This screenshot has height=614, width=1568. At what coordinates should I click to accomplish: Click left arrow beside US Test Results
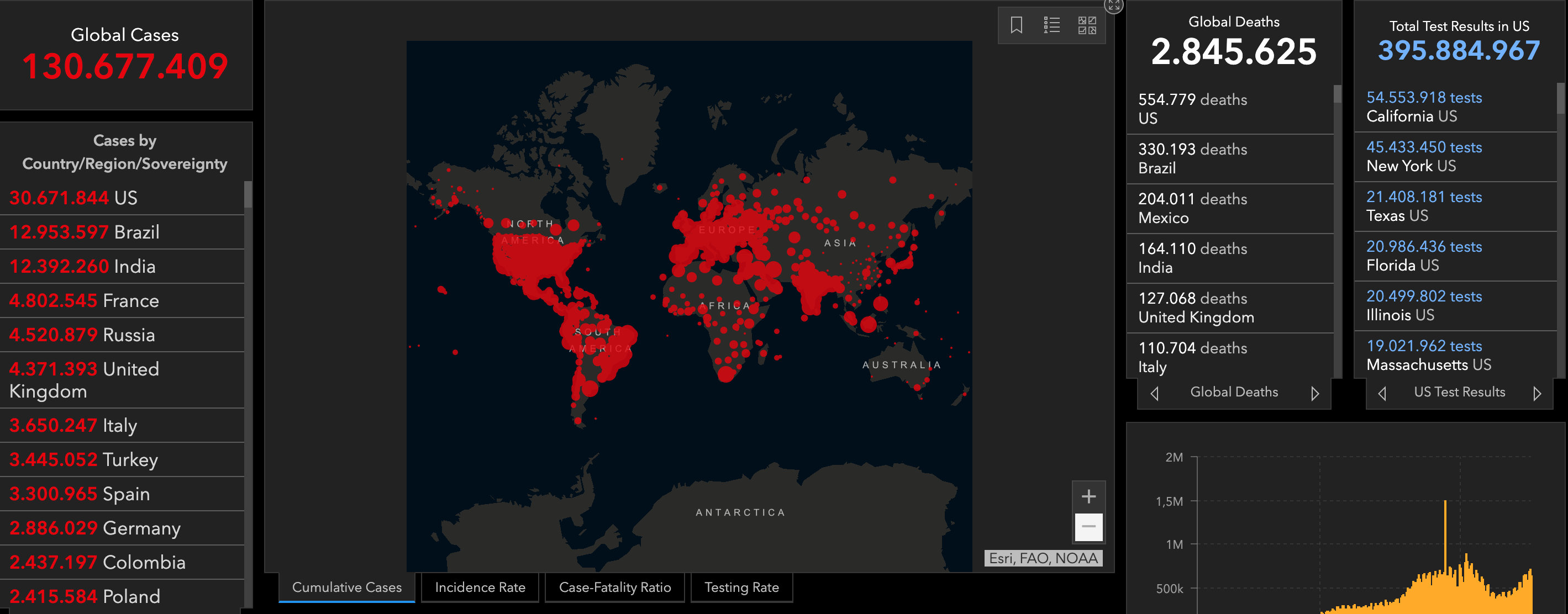(1382, 393)
